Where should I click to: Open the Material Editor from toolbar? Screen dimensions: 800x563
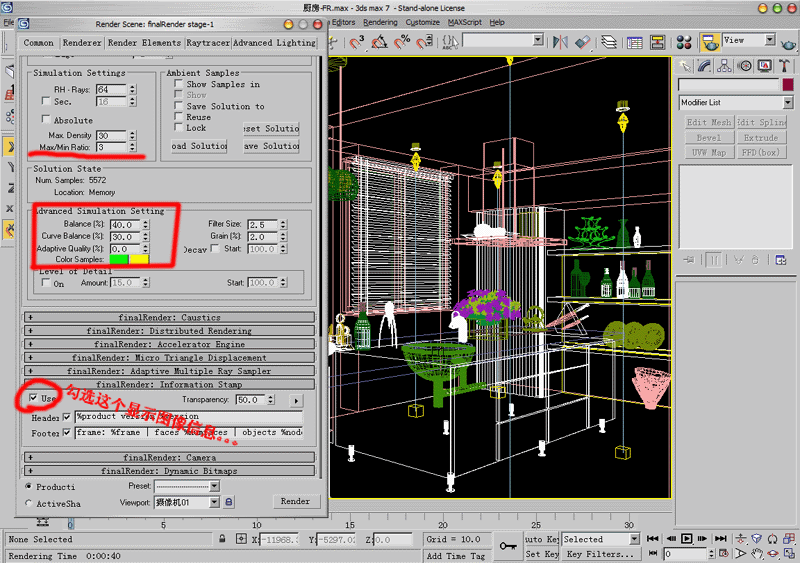pos(685,42)
